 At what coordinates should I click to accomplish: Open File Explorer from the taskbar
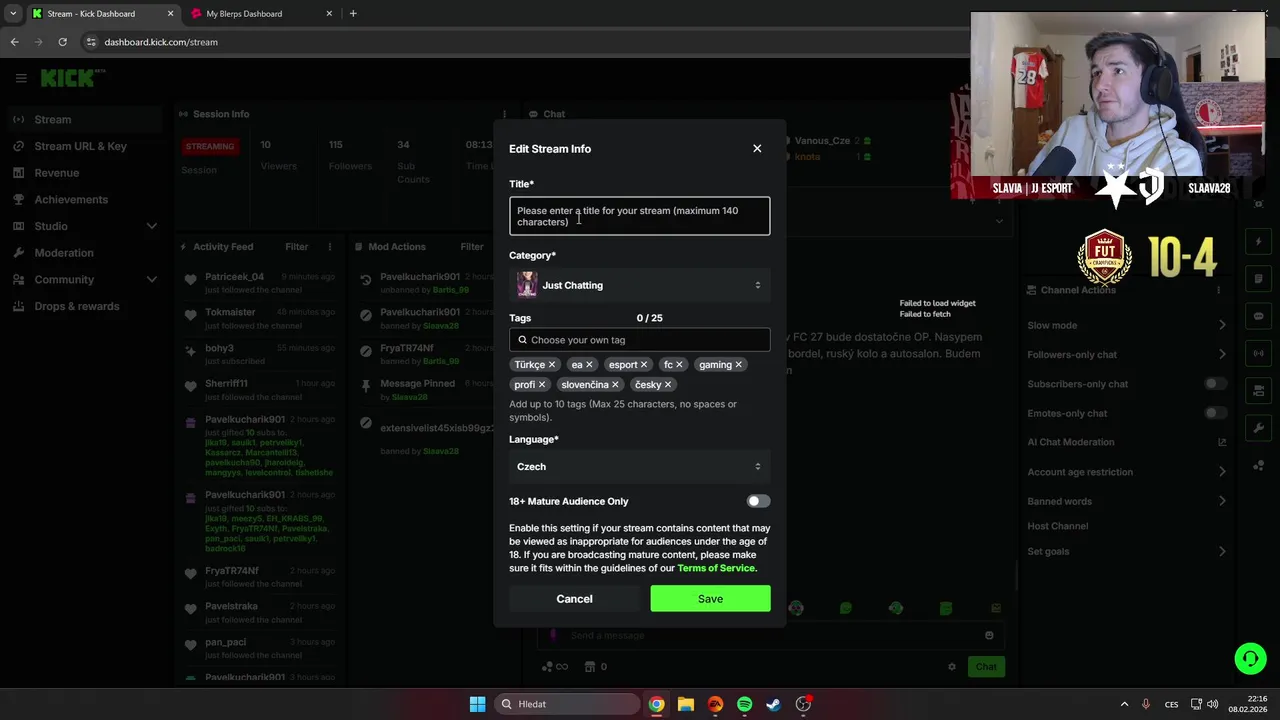685,704
